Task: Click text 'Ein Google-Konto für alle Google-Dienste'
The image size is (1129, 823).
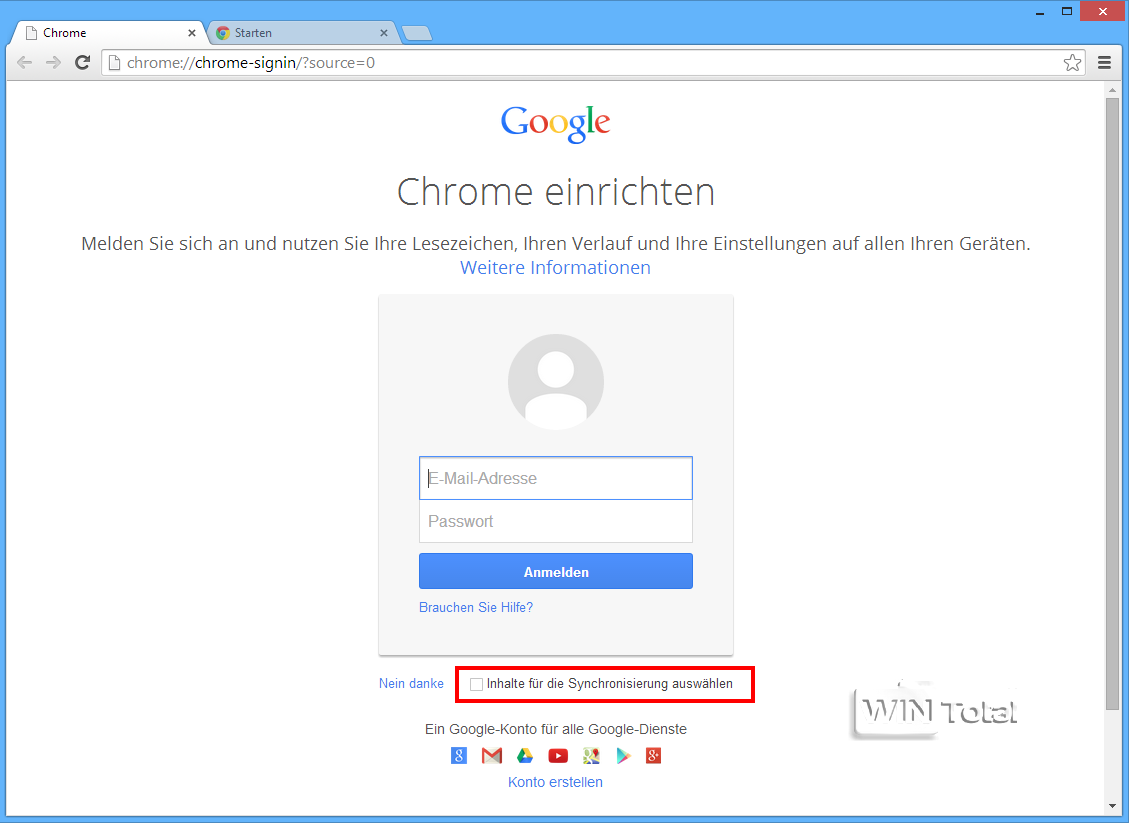Action: pos(556,729)
